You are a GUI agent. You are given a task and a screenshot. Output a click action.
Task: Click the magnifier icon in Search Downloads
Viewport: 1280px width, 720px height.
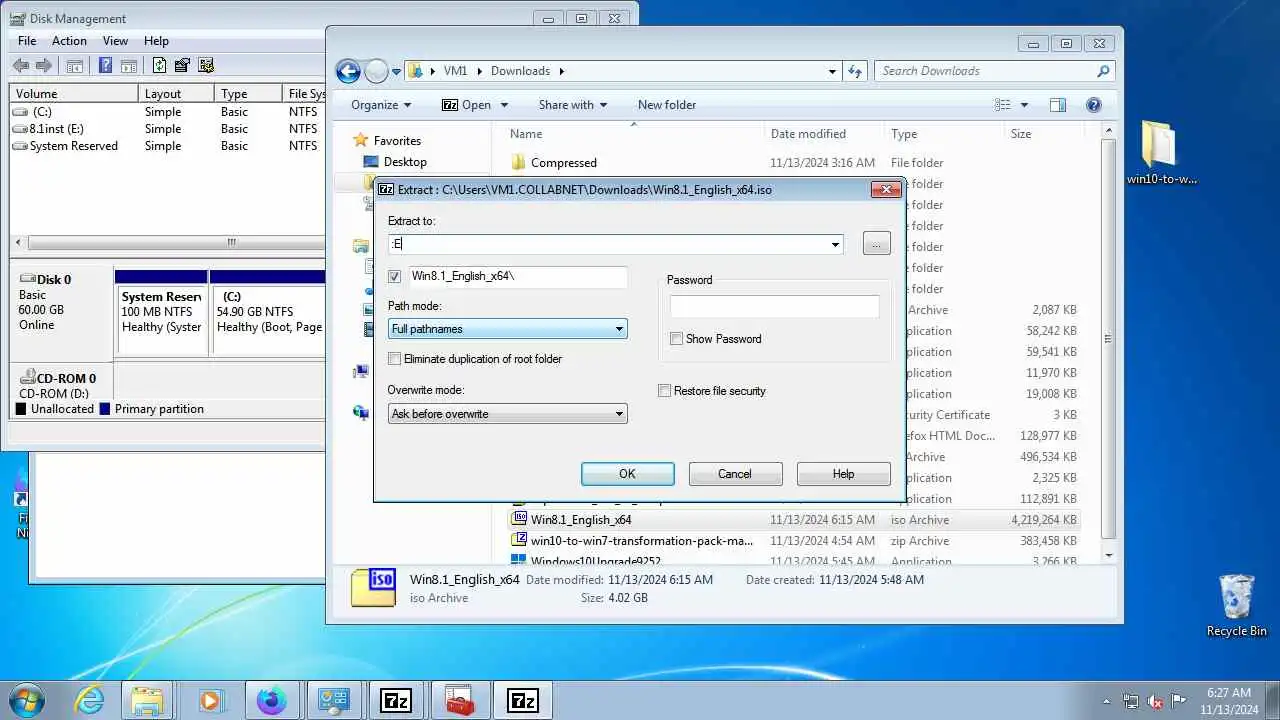pyautogui.click(x=1103, y=71)
